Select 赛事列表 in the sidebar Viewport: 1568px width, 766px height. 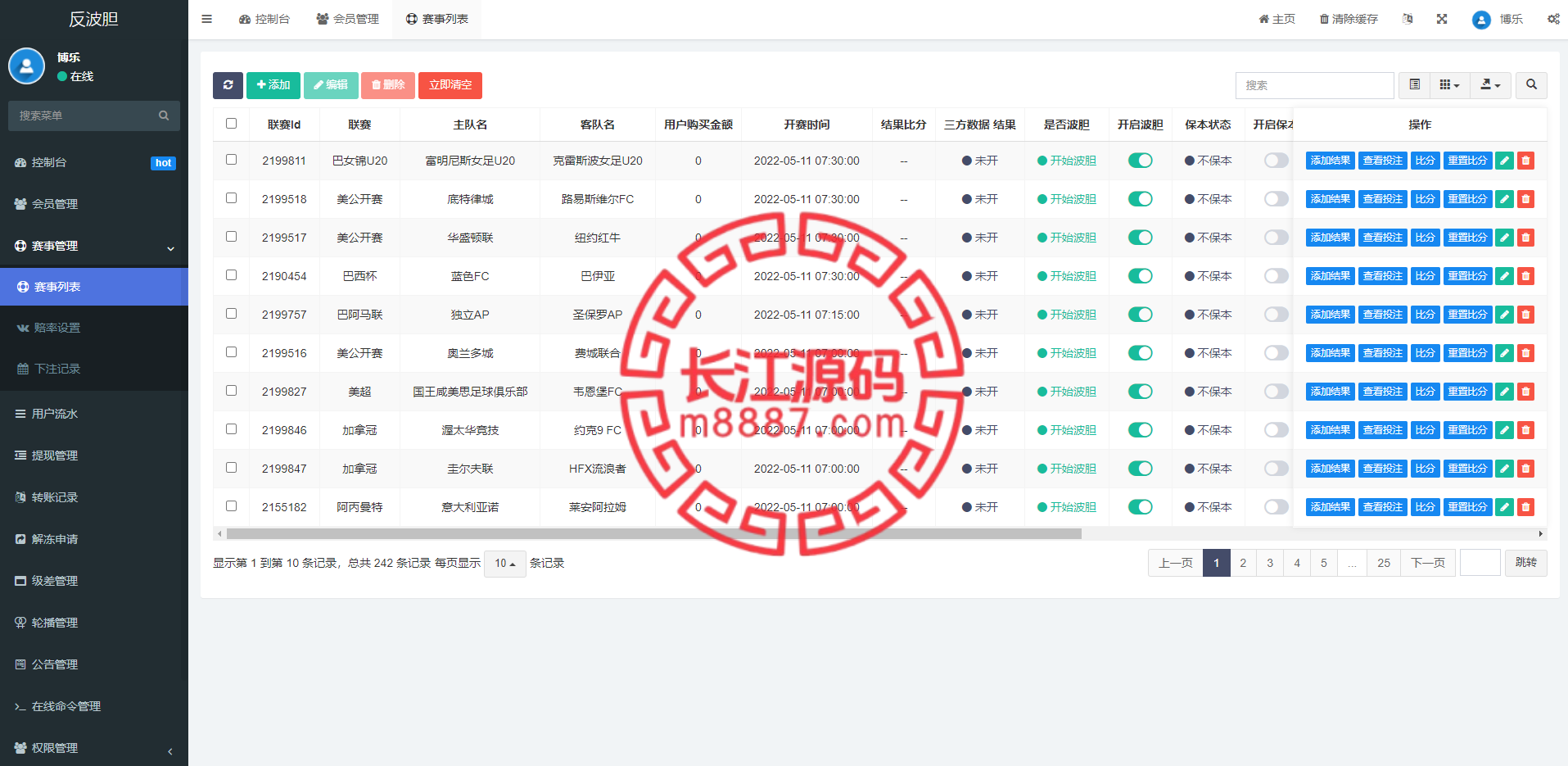coord(94,287)
